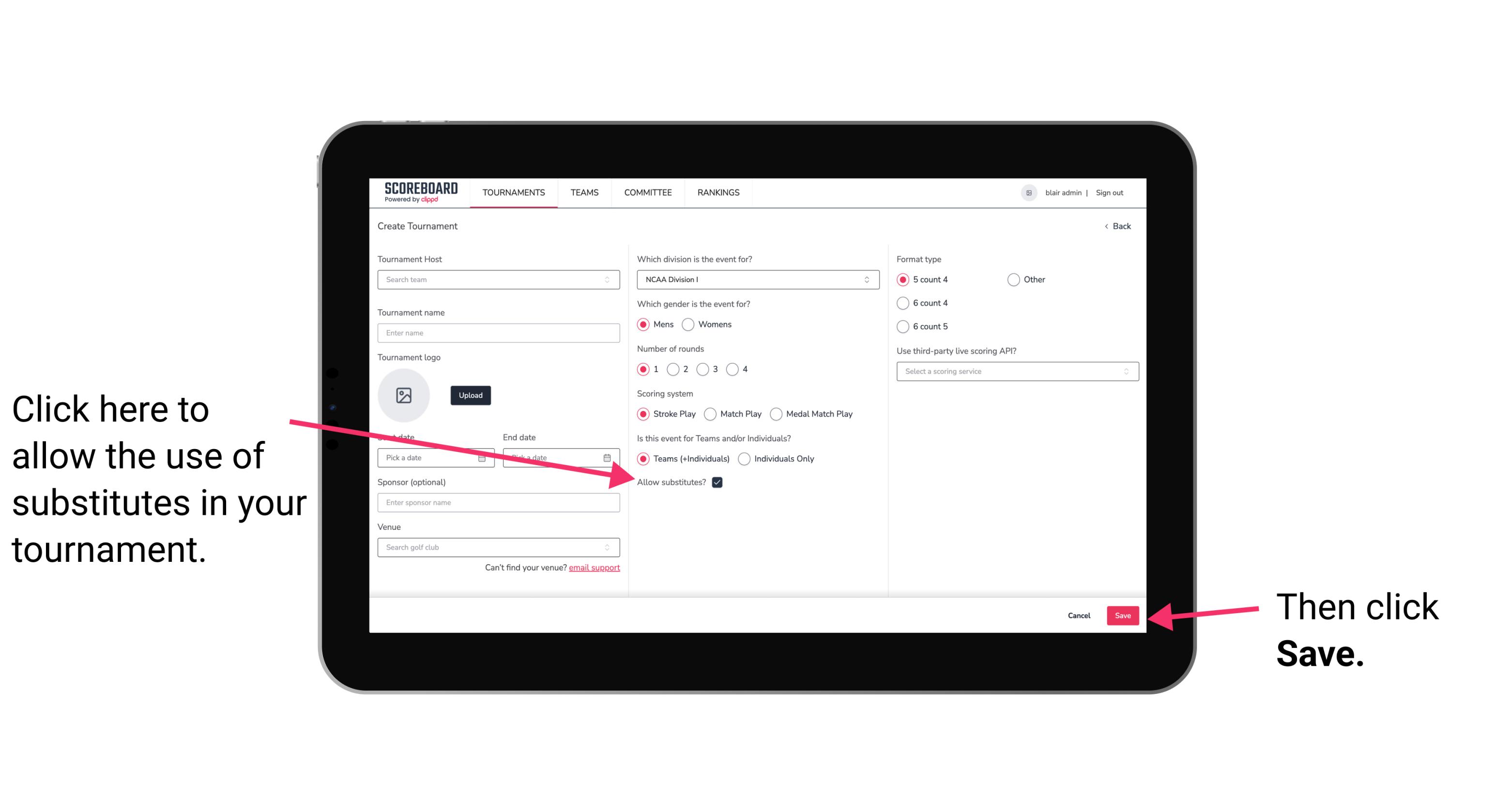The image size is (1510, 812).
Task: Click the Tournament name input field
Action: 498,333
